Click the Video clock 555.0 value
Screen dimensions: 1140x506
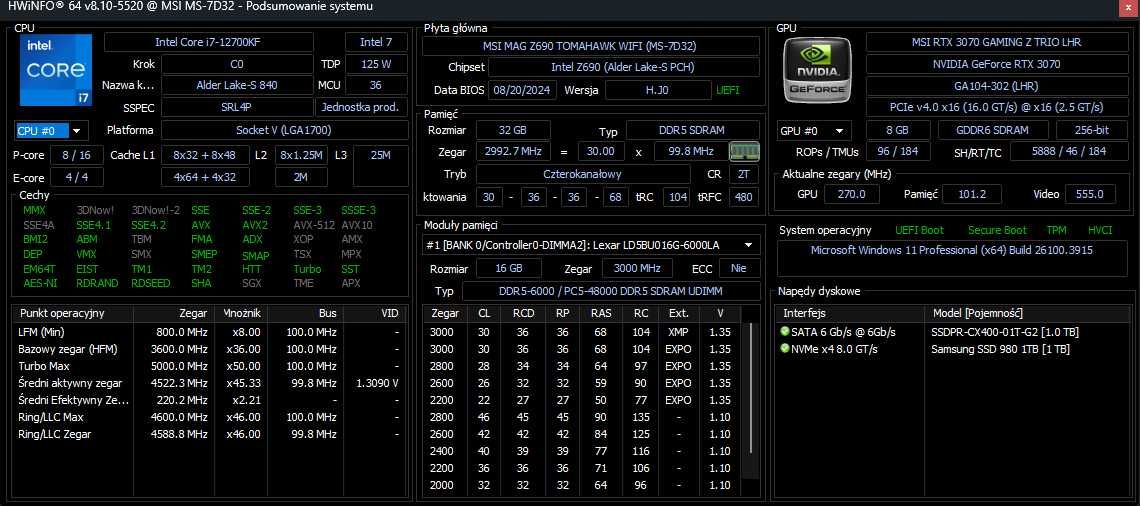[1090, 194]
